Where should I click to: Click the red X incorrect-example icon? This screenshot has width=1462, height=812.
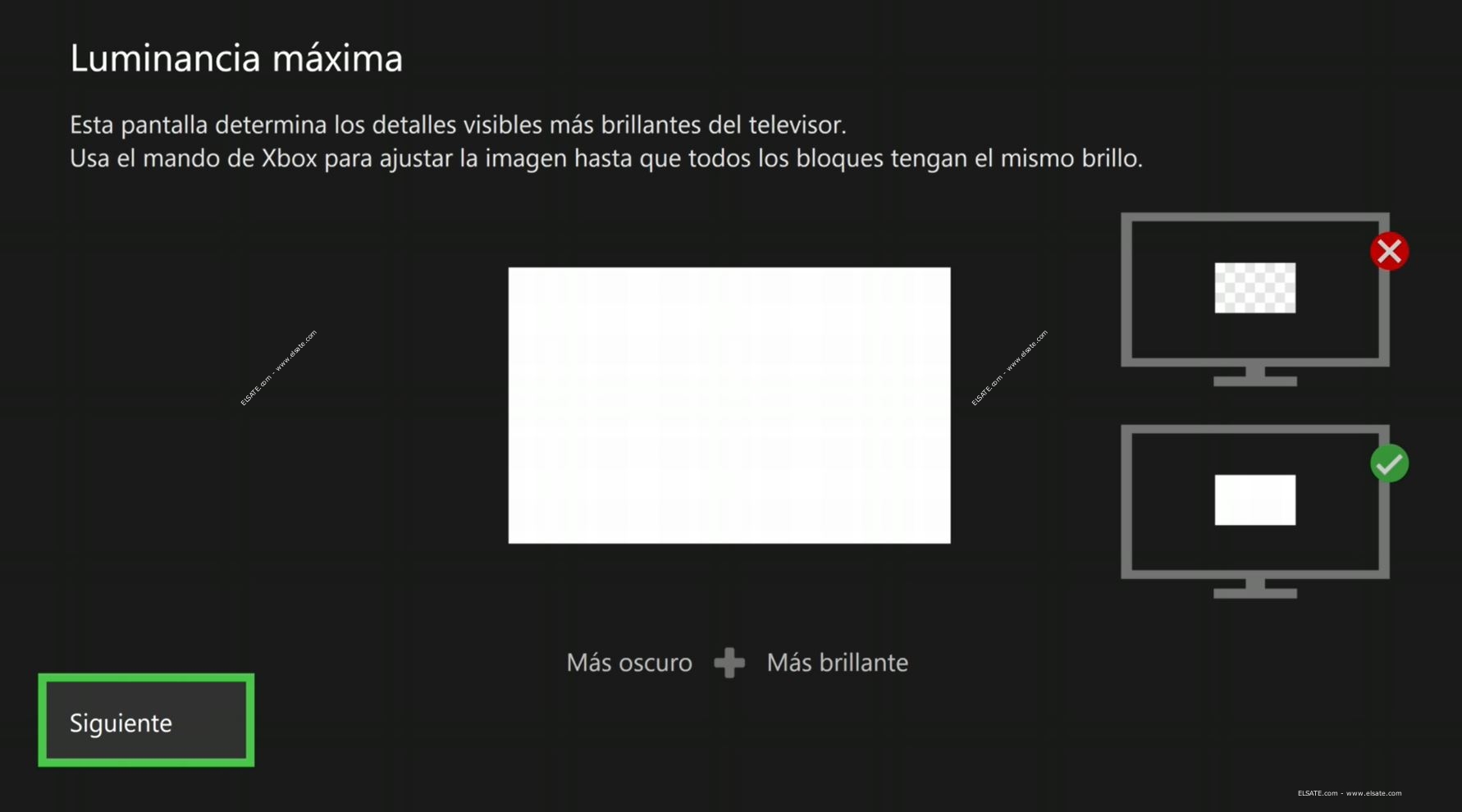click(x=1389, y=251)
